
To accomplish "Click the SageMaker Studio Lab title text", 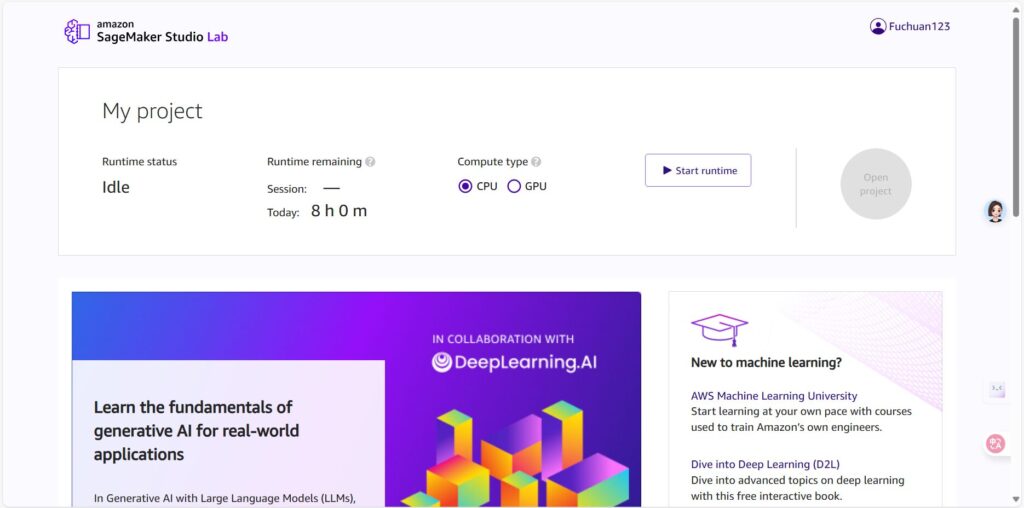I will 163,37.
